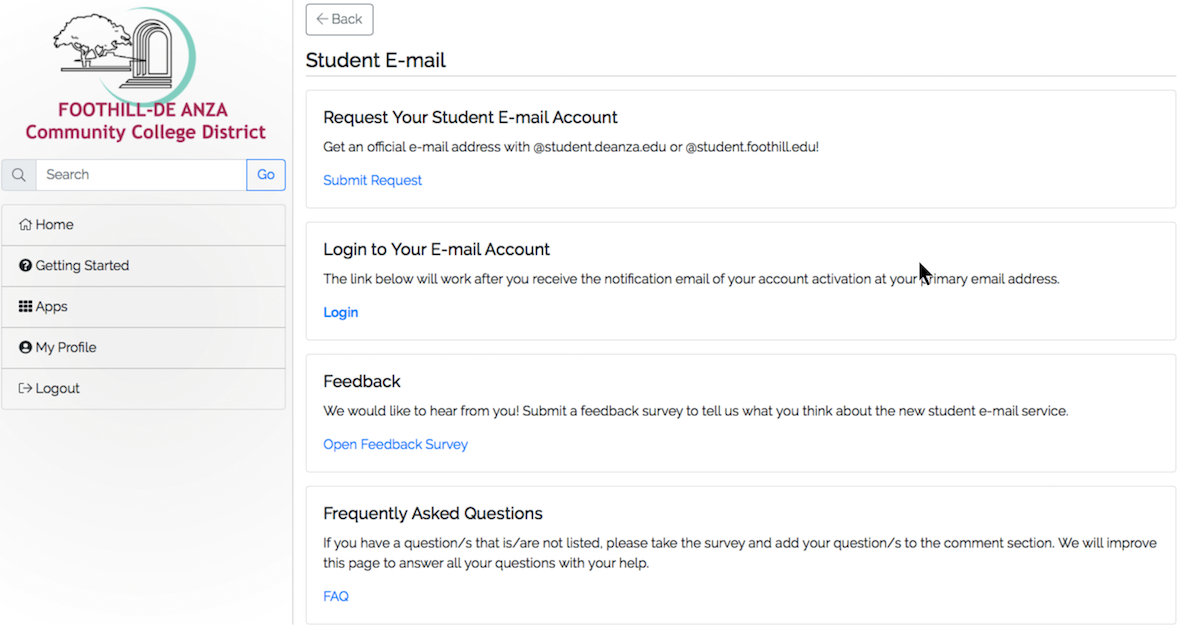The image size is (1194, 631).
Task: Focus the Search input field
Action: pyautogui.click(x=141, y=175)
